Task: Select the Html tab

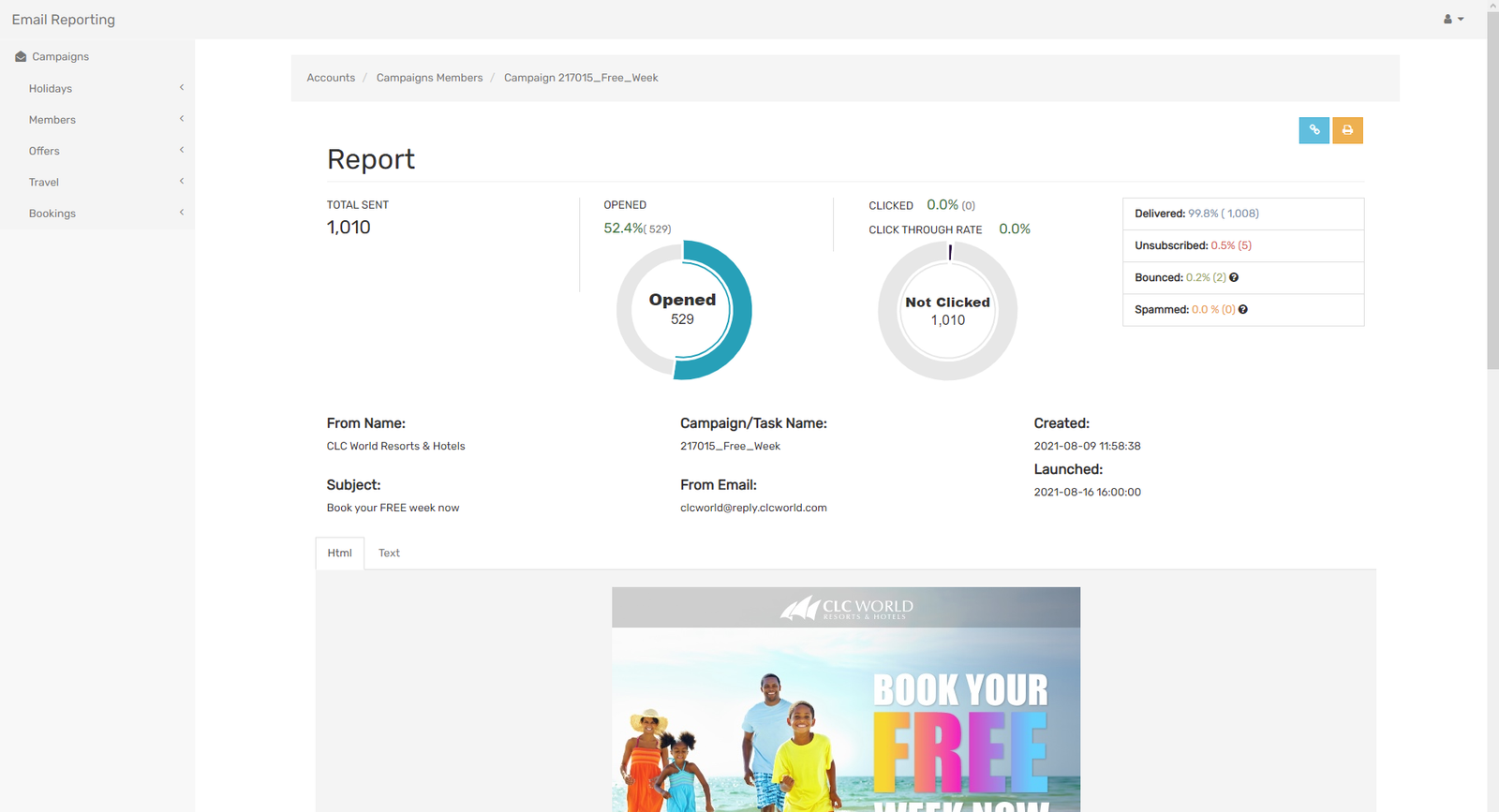Action: click(339, 554)
